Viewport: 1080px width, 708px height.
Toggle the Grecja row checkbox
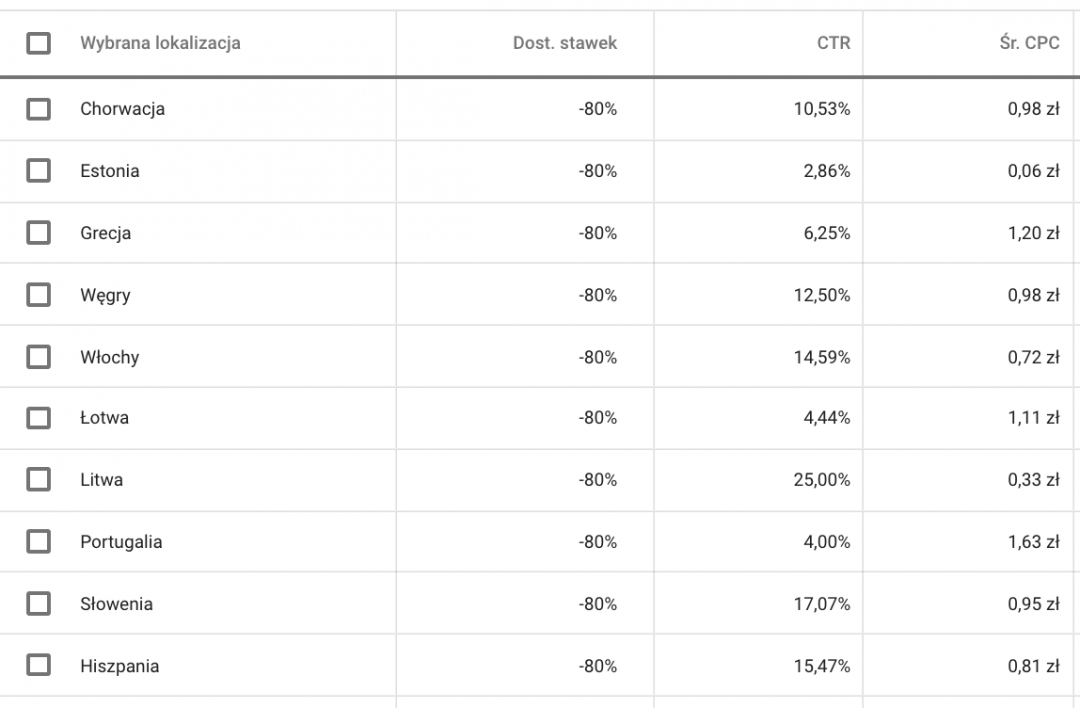38,233
